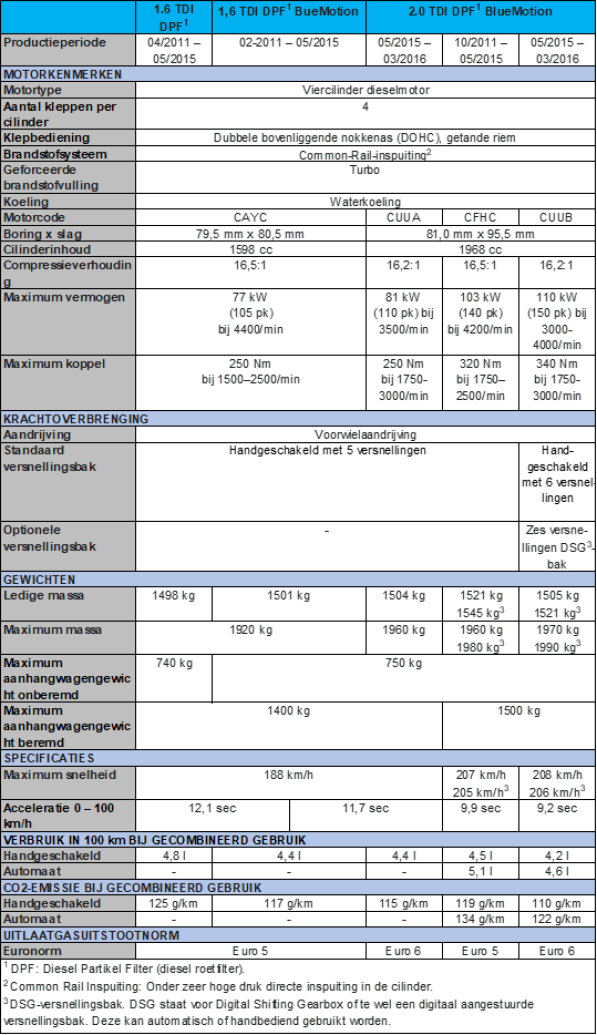Select the 340 Nm maximum koppel cell
This screenshot has width=597, height=1035.
pyautogui.click(x=557, y=380)
